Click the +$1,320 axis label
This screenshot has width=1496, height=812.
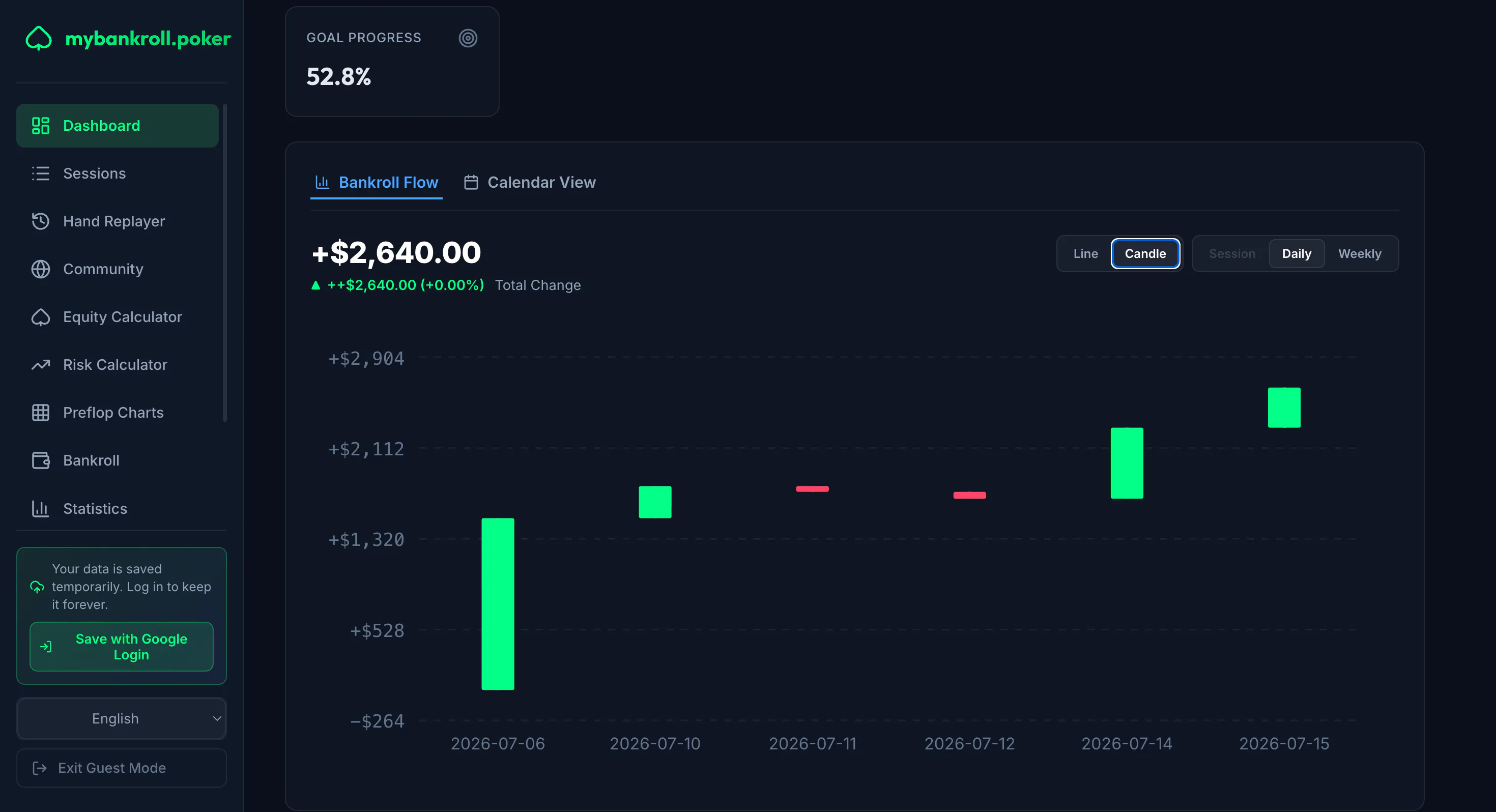tap(366, 540)
